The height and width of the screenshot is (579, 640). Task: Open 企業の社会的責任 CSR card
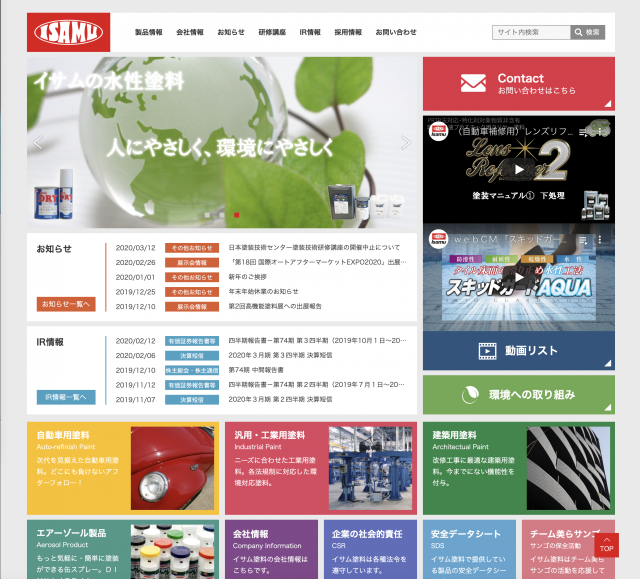tap(370, 549)
